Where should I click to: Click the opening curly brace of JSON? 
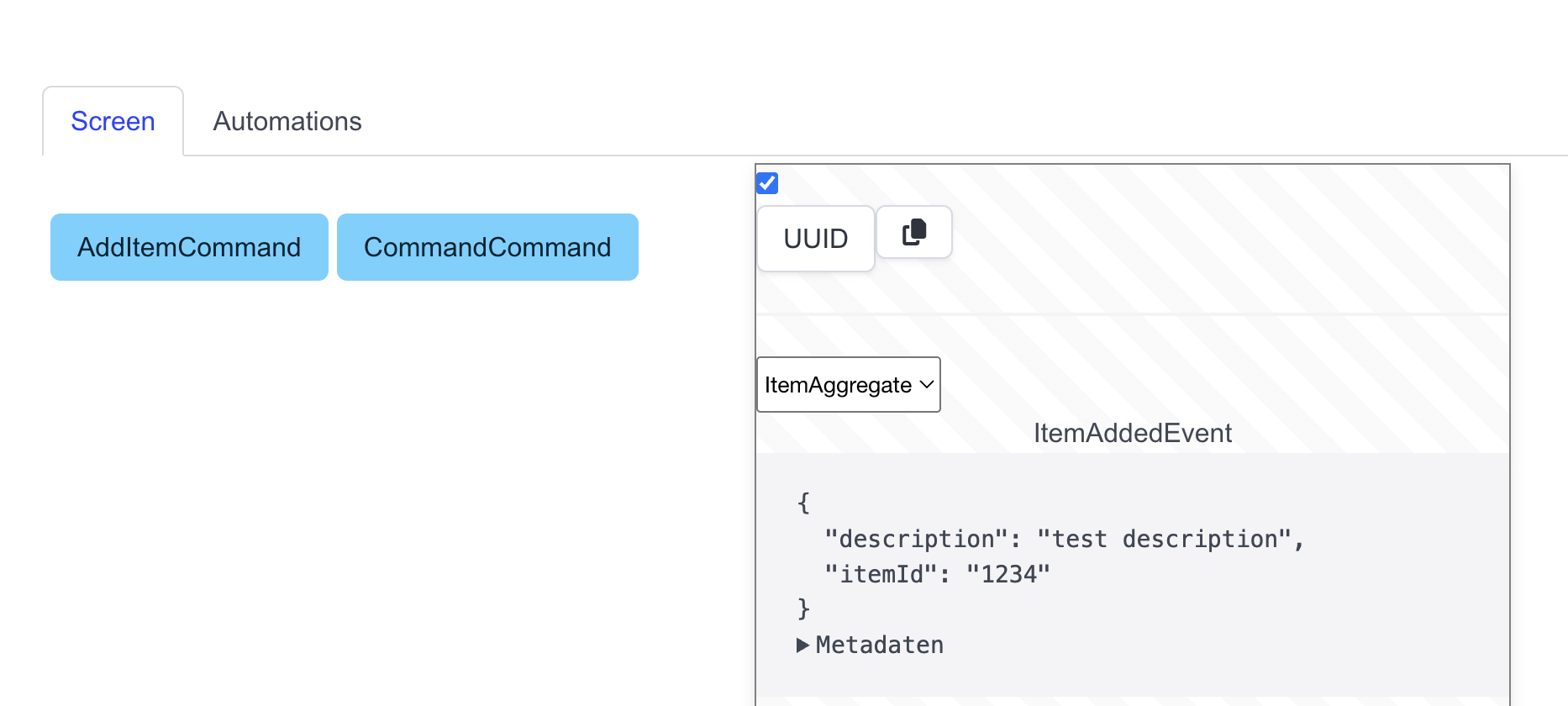pyautogui.click(x=803, y=503)
